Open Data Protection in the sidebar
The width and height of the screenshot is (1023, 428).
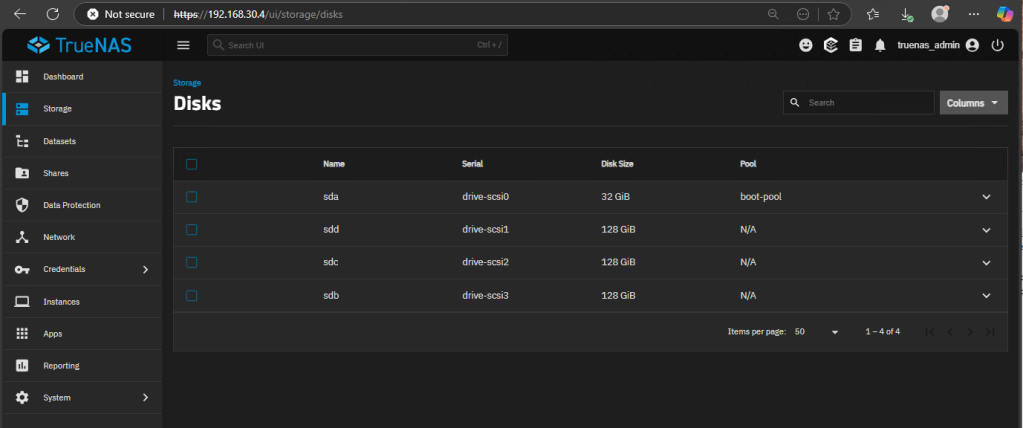[71, 205]
